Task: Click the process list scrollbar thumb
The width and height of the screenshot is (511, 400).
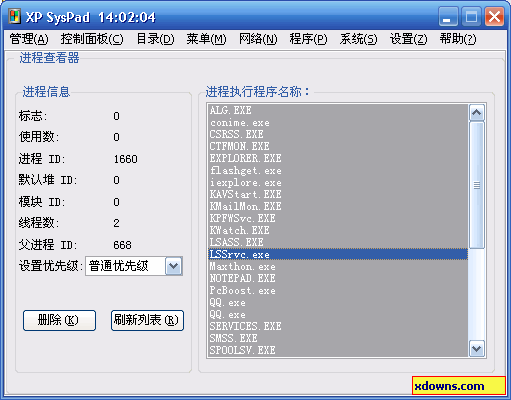Action: tap(477, 185)
